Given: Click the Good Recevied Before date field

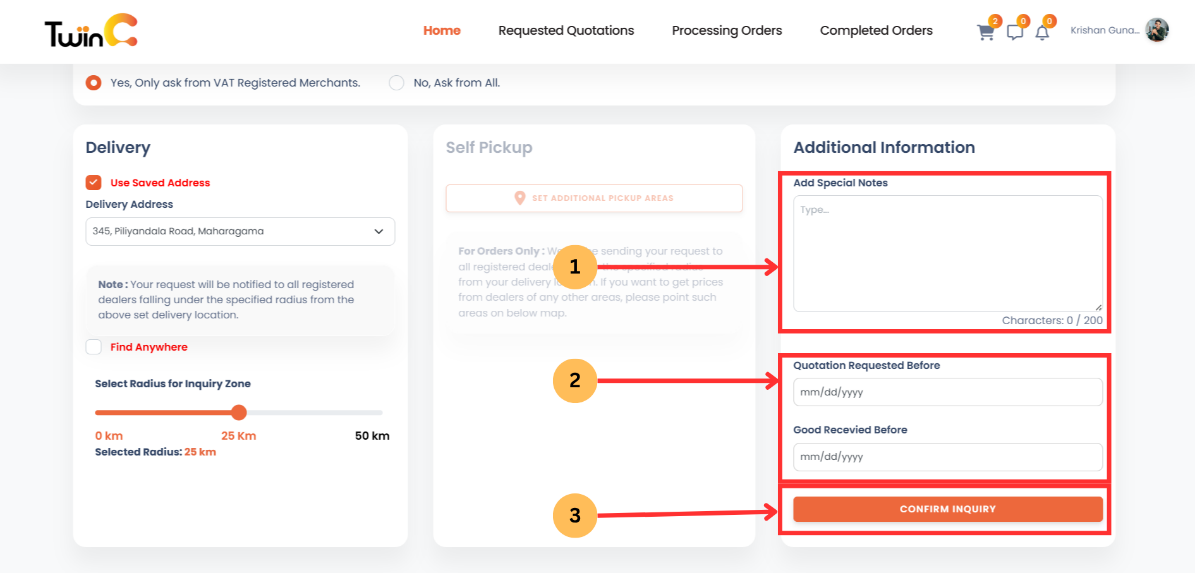Looking at the screenshot, I should [x=947, y=456].
